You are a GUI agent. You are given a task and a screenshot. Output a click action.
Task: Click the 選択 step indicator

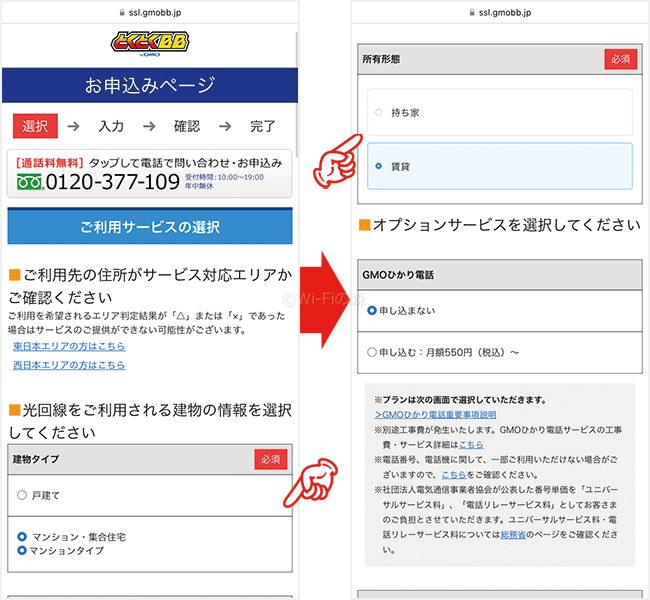35,126
